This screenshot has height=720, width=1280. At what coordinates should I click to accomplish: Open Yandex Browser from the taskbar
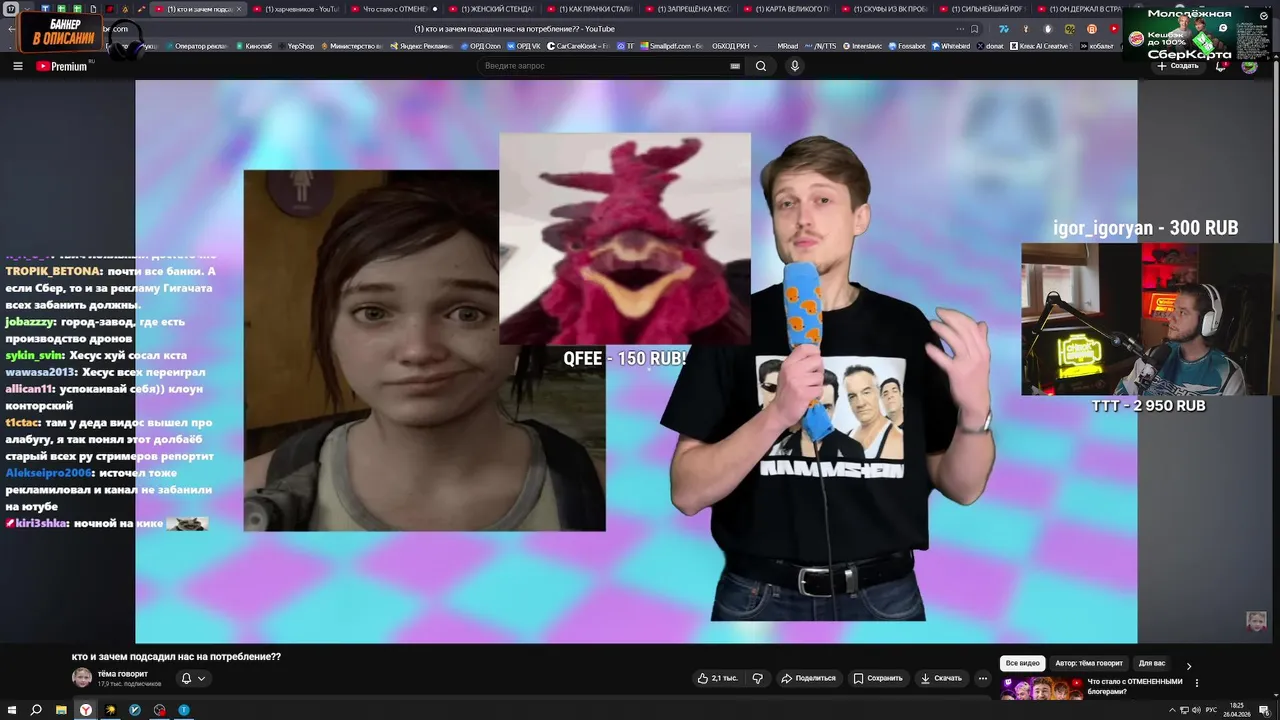click(x=86, y=710)
